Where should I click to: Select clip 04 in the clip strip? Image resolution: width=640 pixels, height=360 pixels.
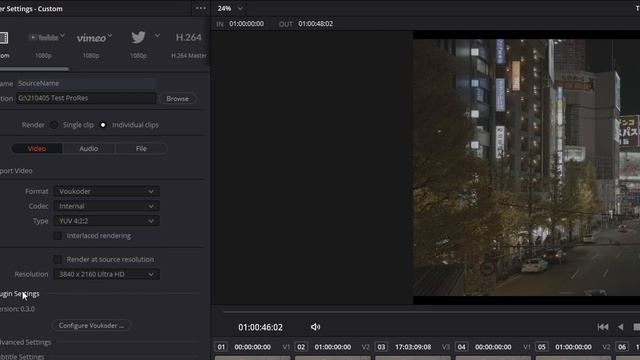pos(461,347)
